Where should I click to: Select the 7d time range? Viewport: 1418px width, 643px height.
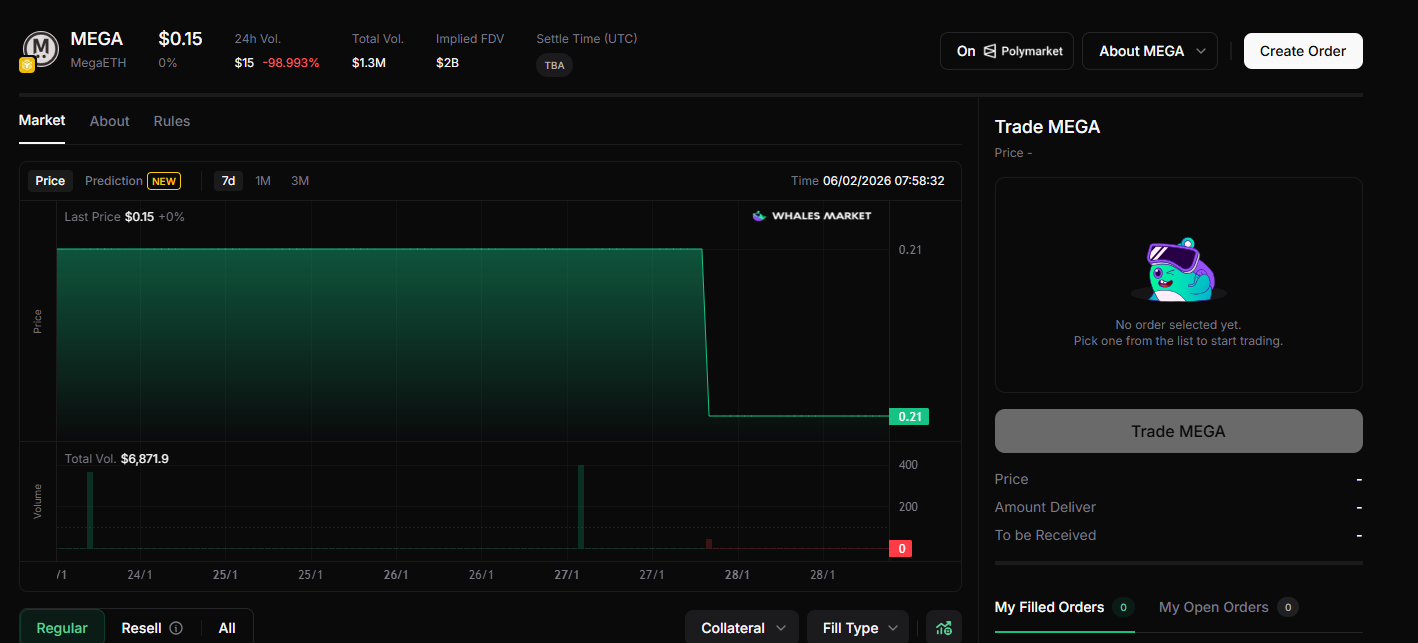click(x=228, y=181)
